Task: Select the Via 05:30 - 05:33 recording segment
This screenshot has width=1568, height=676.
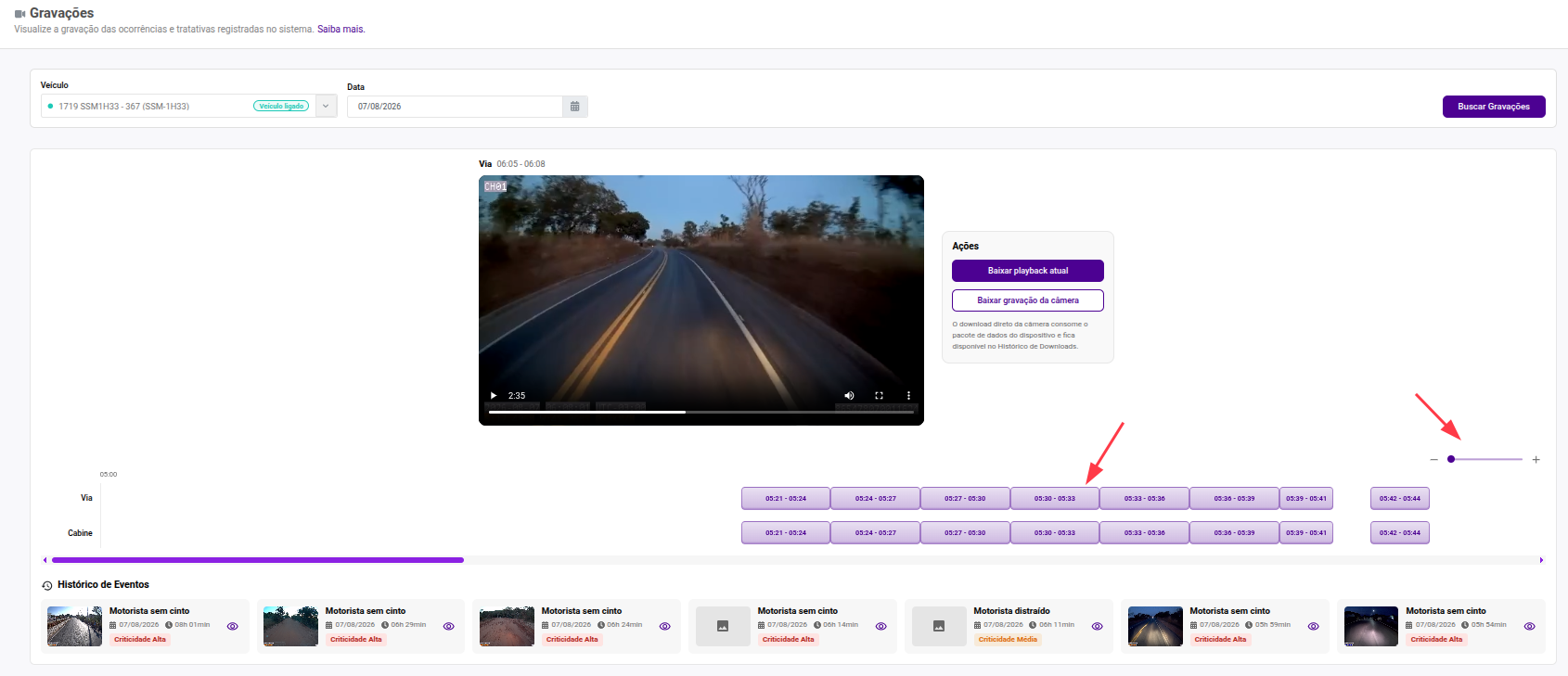Action: (1055, 498)
